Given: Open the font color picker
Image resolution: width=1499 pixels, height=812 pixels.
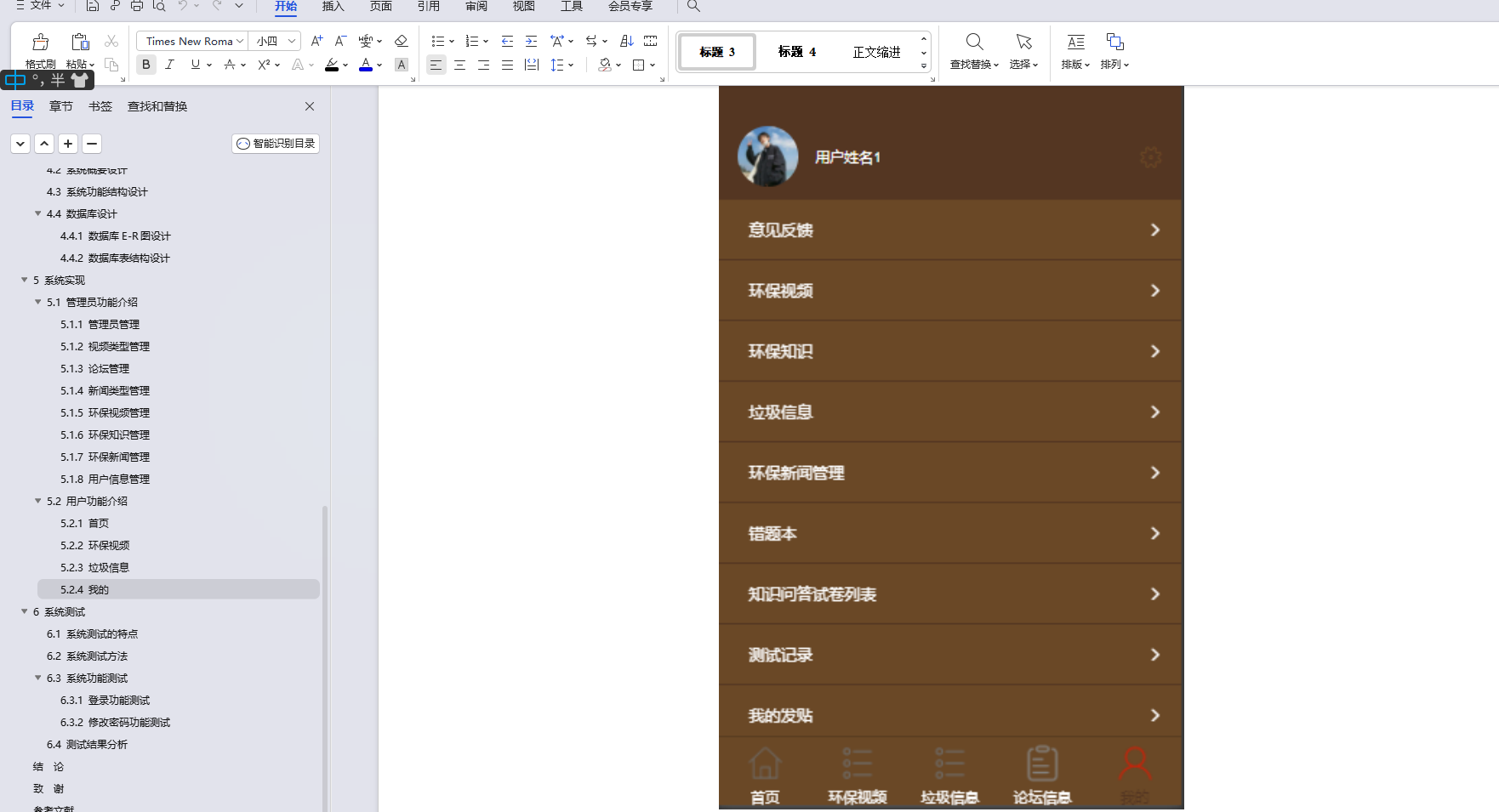Looking at the screenshot, I should click(x=366, y=65).
